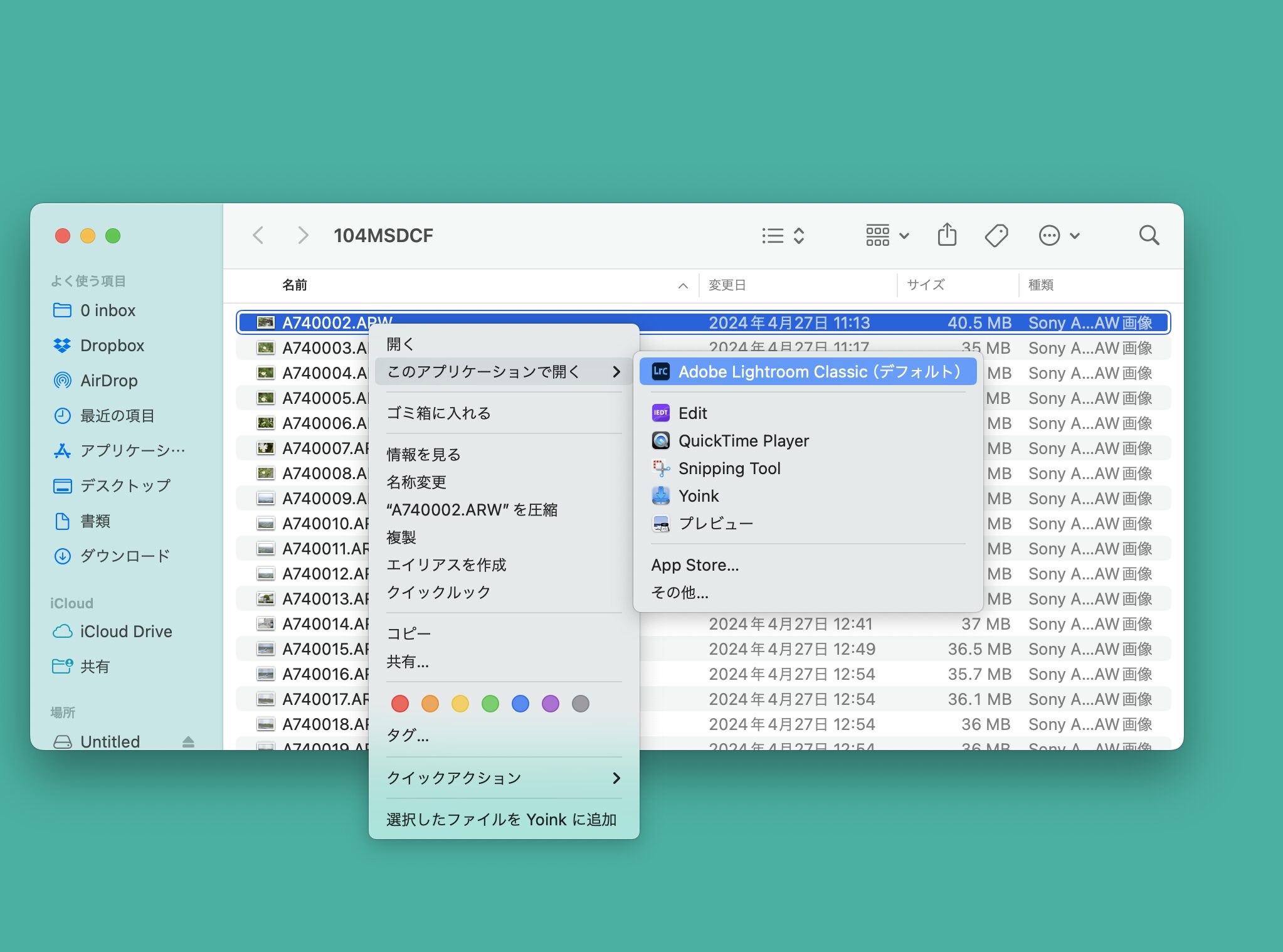Open the list view switcher
Image resolution: width=1283 pixels, height=952 pixels.
(783, 235)
